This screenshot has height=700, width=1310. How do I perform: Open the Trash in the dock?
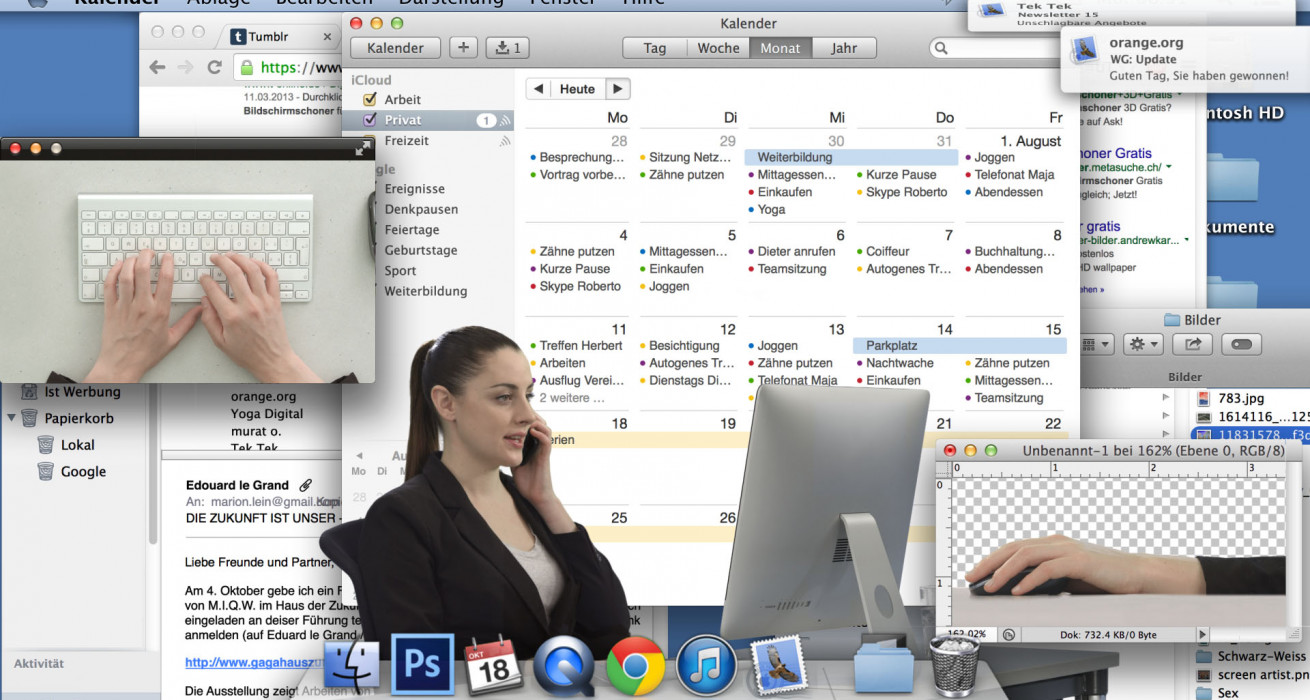pos(954,665)
